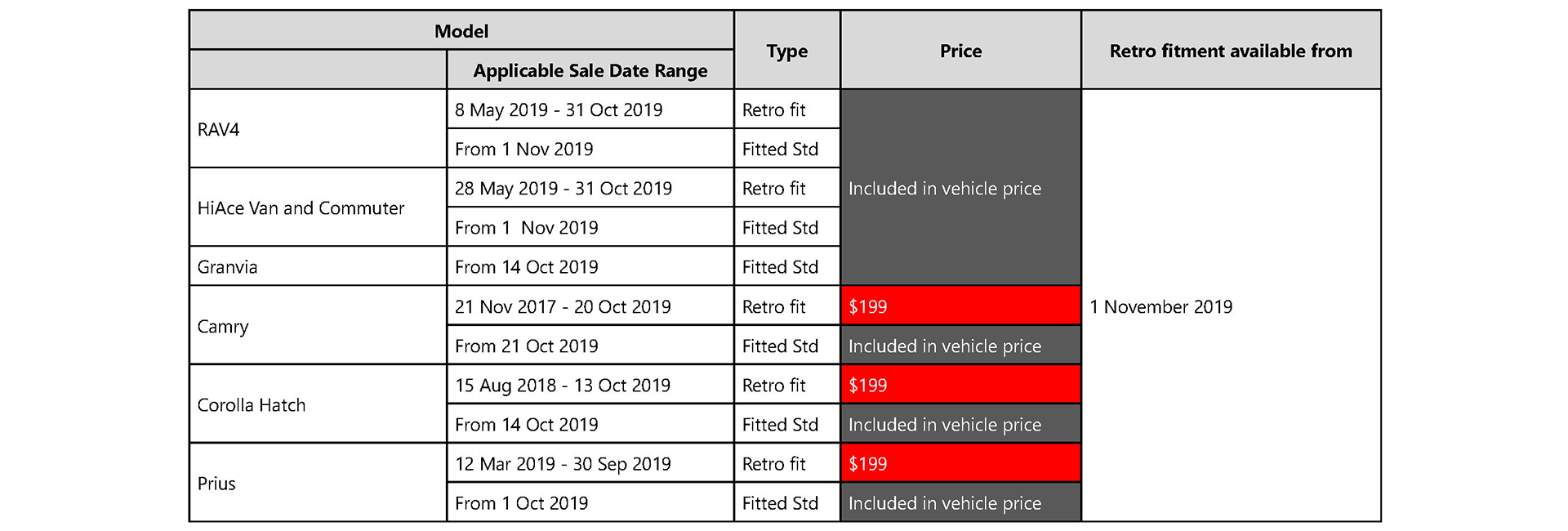Click the 12 Mar 2019 - 30 Sep 2019 cell
This screenshot has height=531, width=1568.
(590, 463)
